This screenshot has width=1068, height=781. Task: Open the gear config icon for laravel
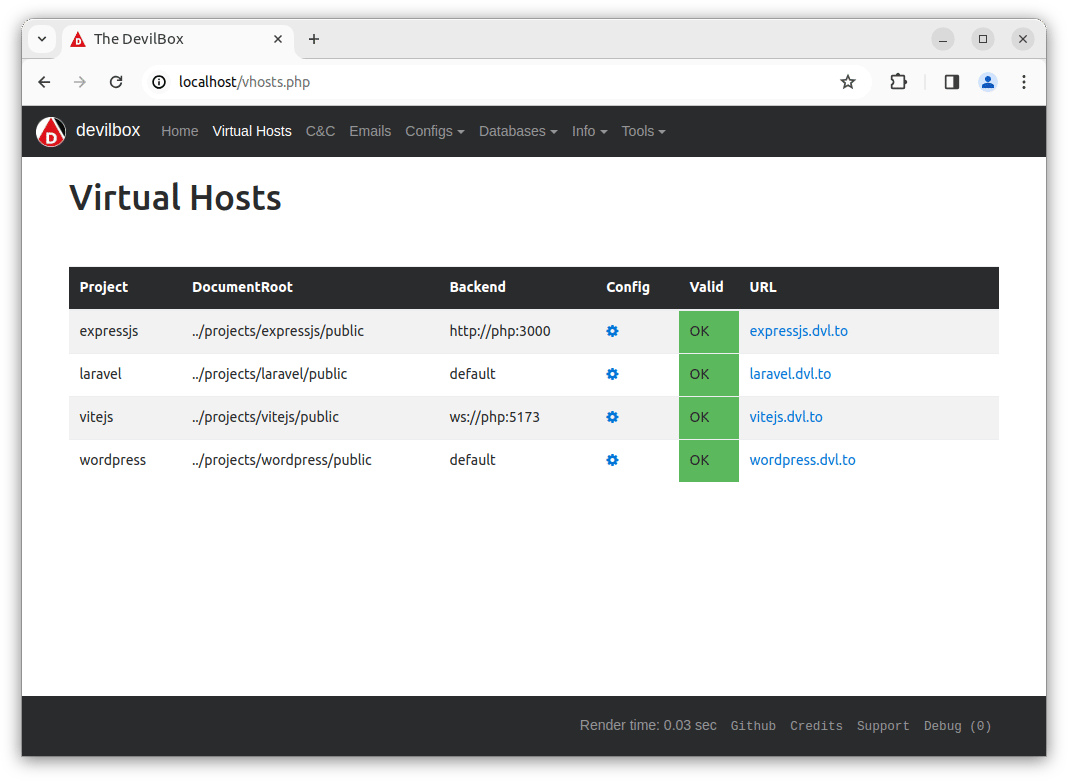[612, 374]
